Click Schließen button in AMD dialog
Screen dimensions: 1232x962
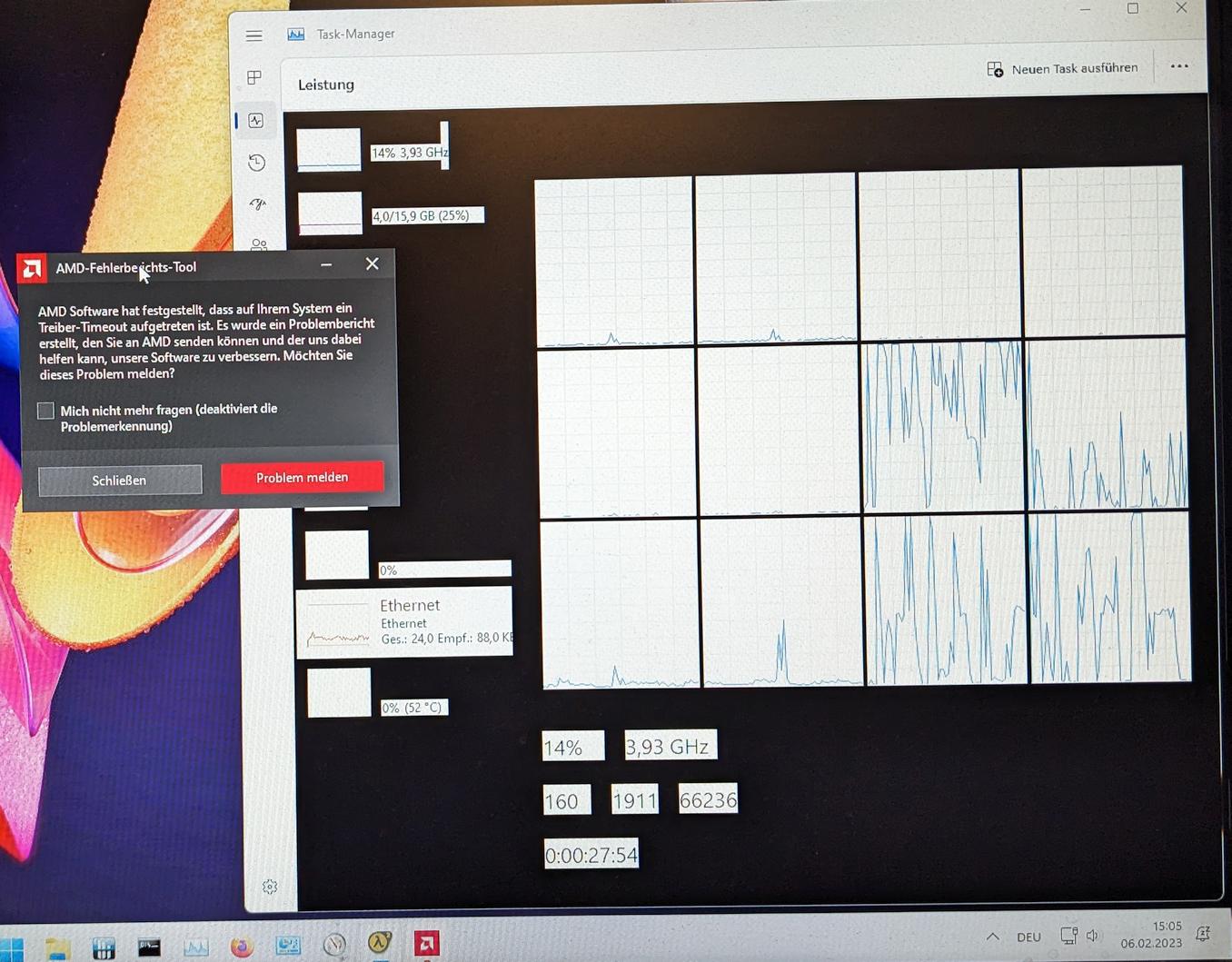pyautogui.click(x=120, y=480)
